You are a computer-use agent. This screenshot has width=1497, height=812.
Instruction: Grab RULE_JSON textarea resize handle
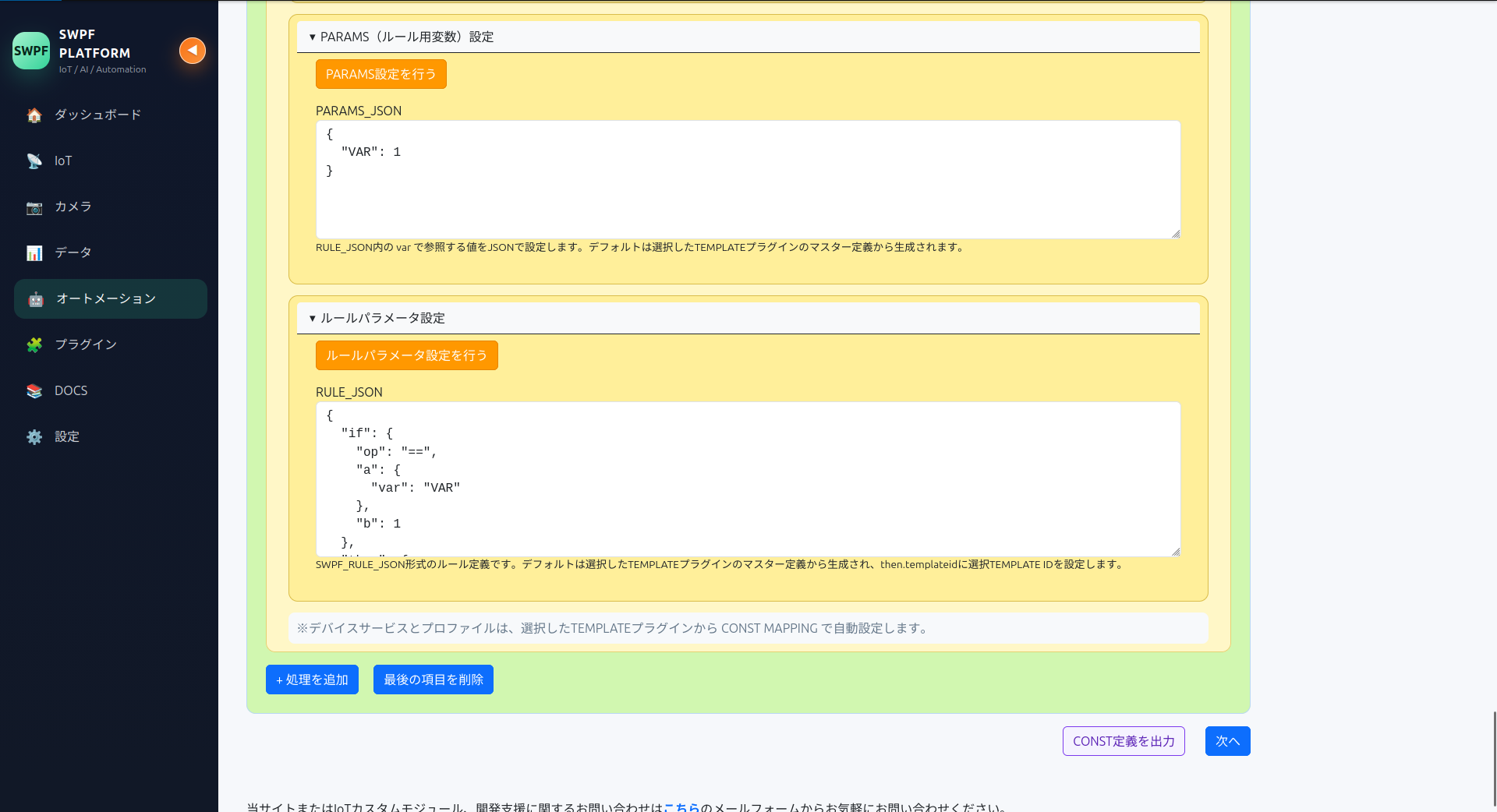coord(1176,552)
